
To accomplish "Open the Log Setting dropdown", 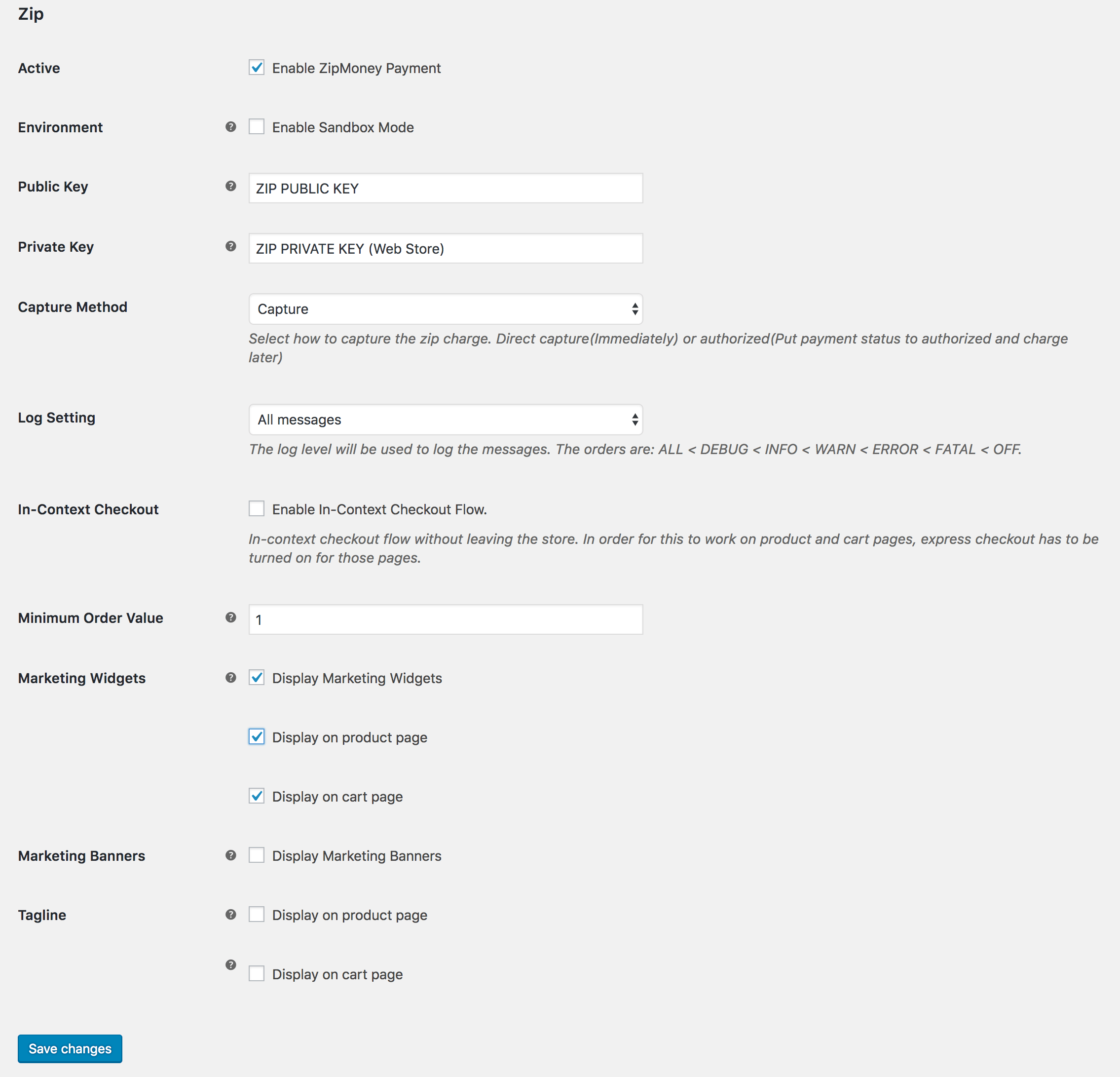I will pyautogui.click(x=446, y=420).
